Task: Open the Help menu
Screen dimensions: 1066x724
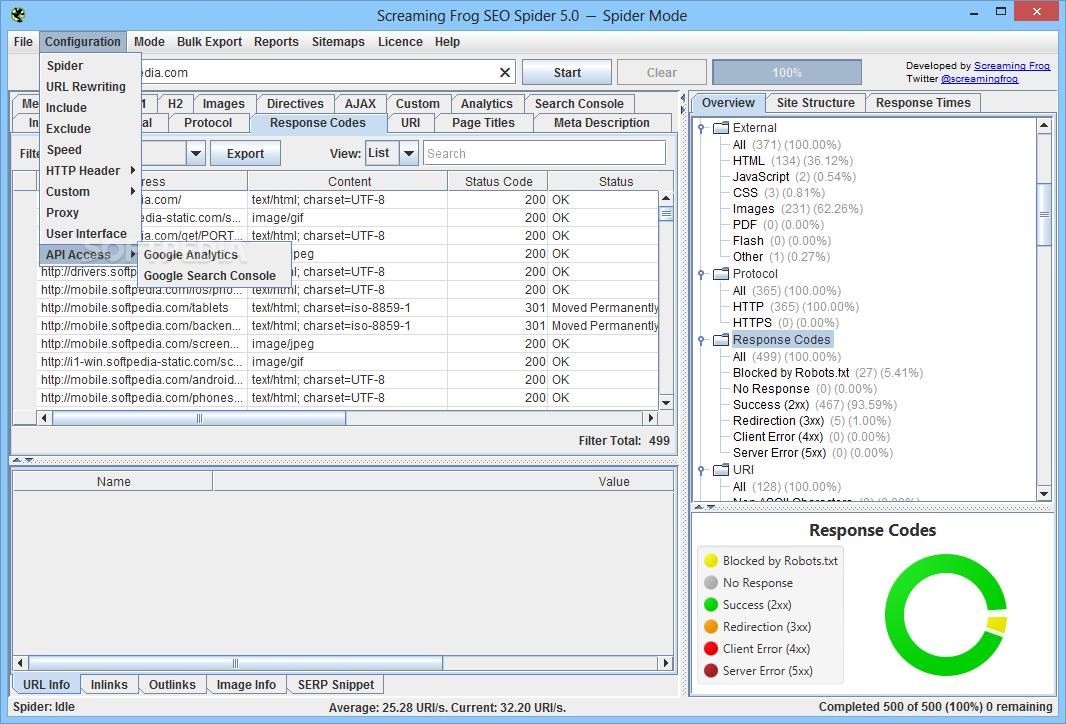Action: (x=447, y=41)
